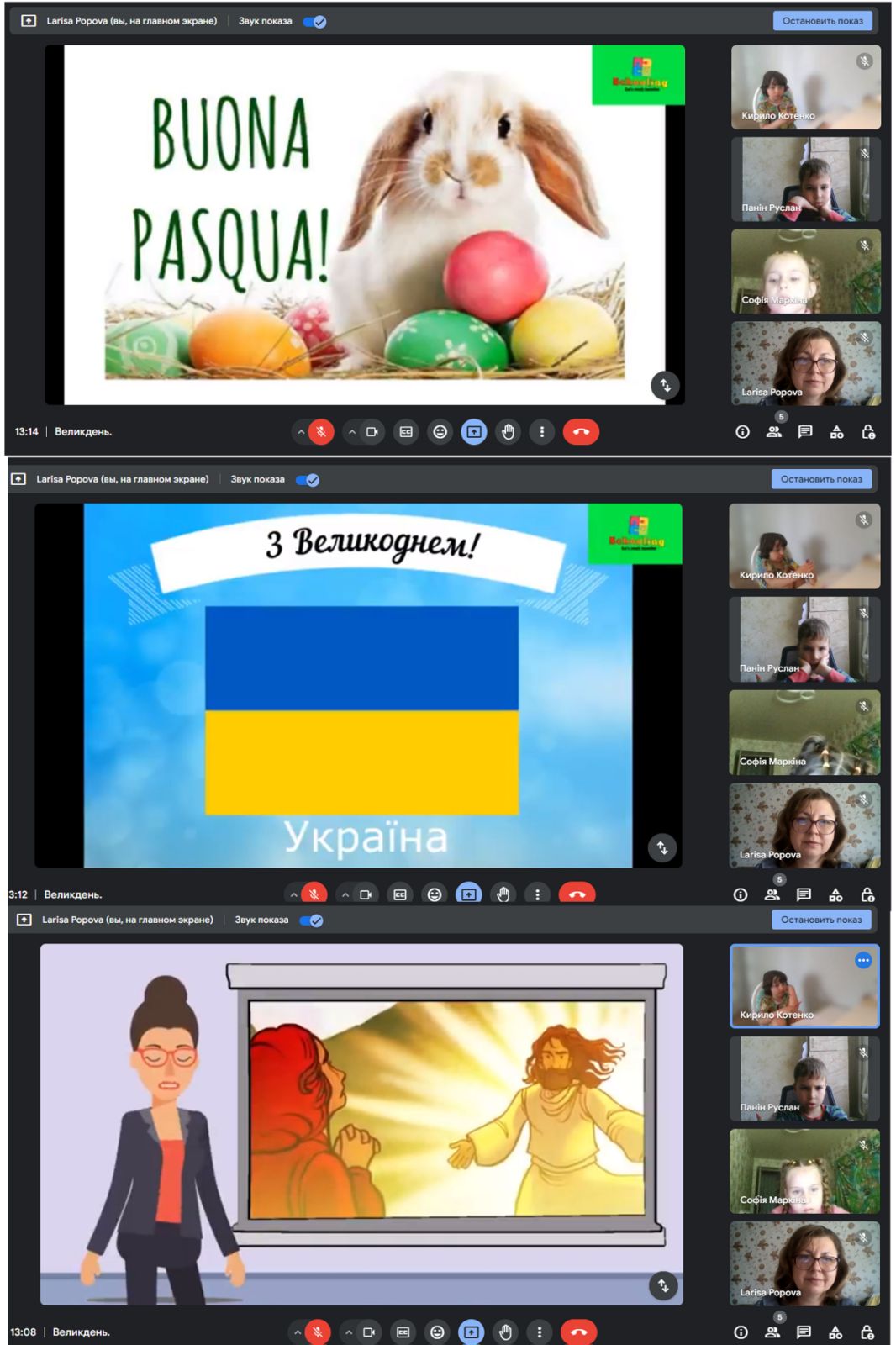Click swap-view icon on the Buona Pasqua slide
Image resolution: width=896 pixels, height=1345 pixels.
click(665, 386)
